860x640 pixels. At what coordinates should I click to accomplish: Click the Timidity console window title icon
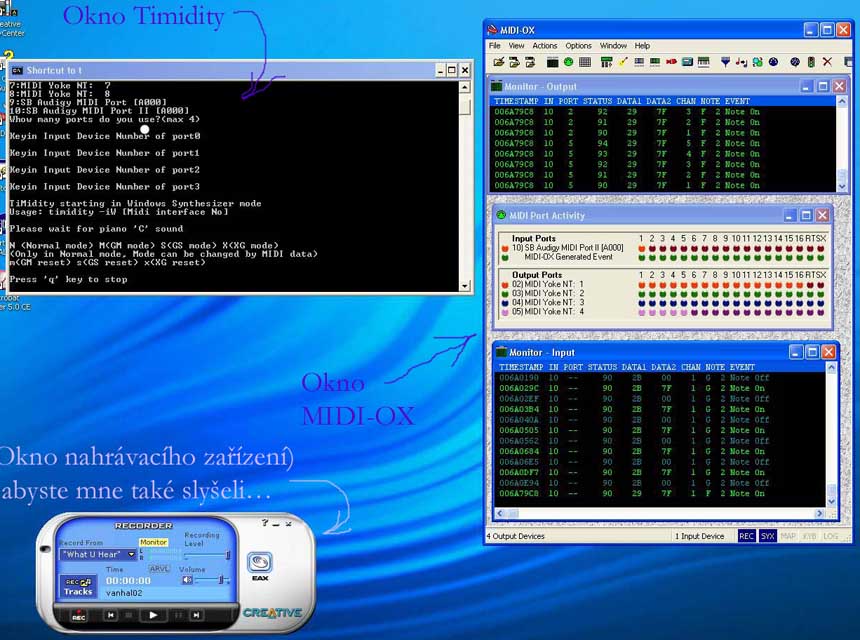click(x=17, y=70)
